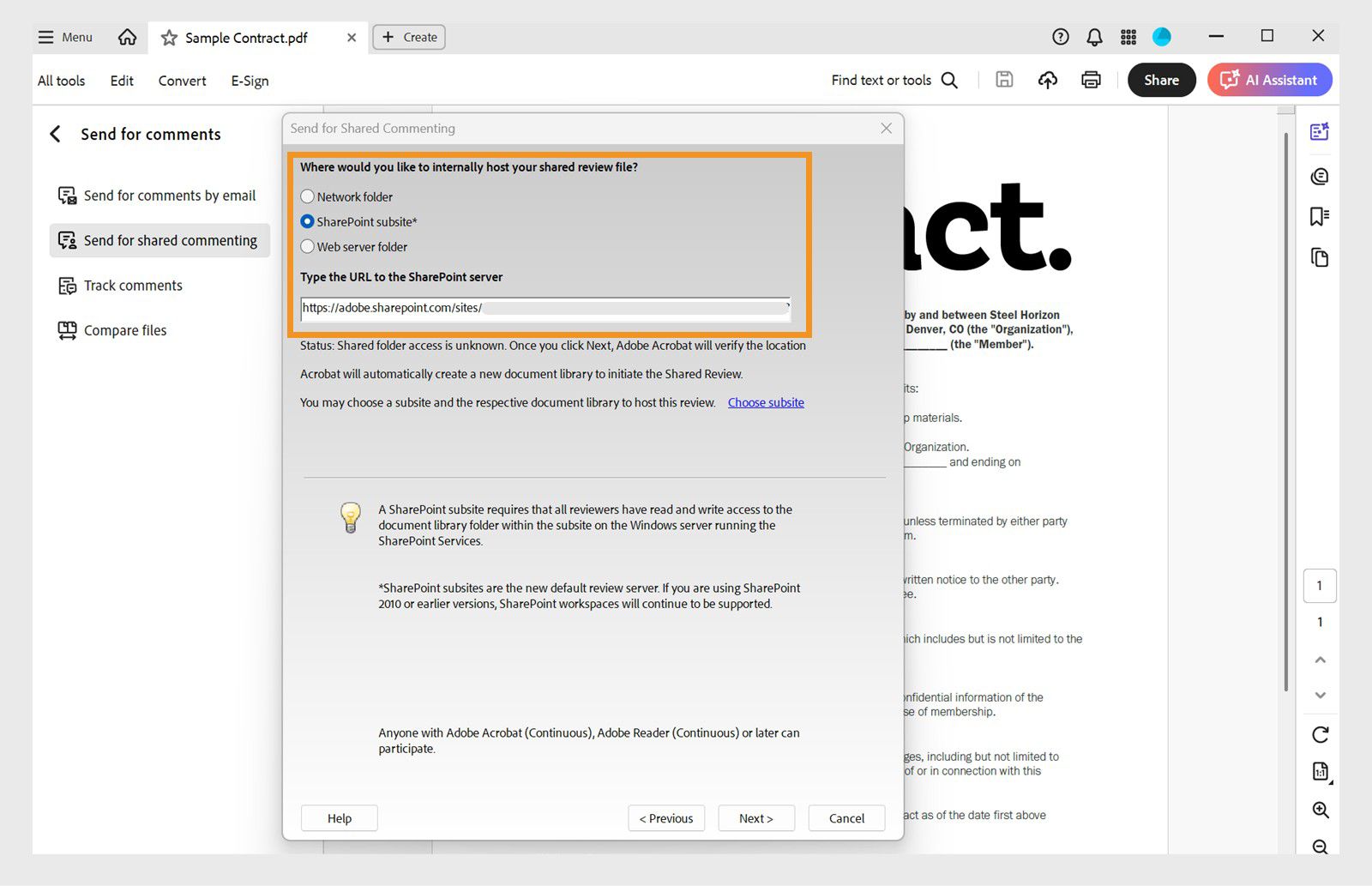Launch the AI Assistant
The width and height of the screenshot is (1372, 886).
(x=1270, y=80)
